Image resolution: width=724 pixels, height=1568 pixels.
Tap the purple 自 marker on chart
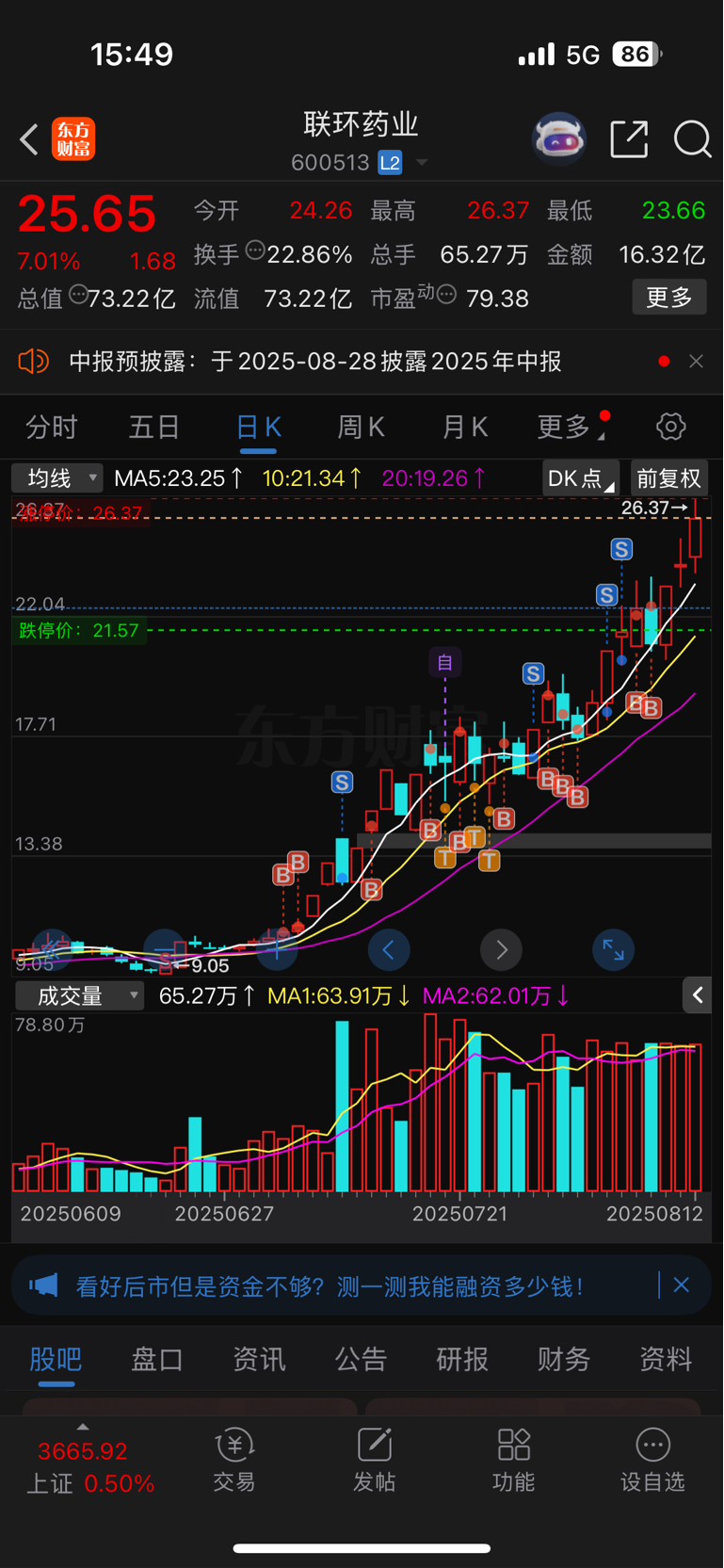click(x=444, y=663)
